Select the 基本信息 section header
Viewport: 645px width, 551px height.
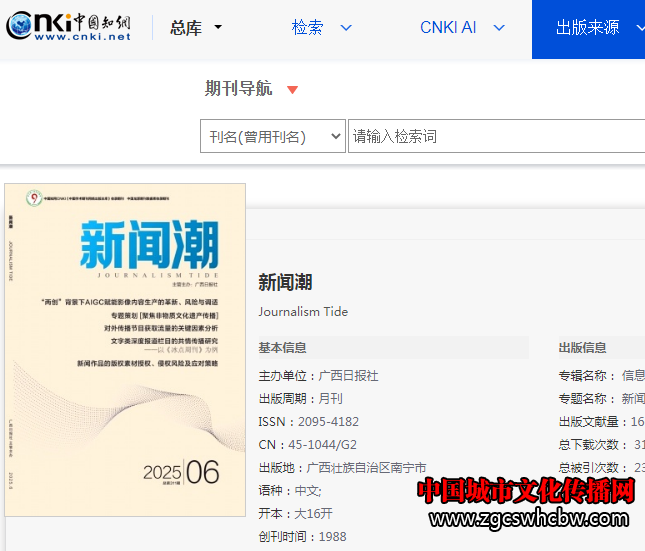coord(282,348)
